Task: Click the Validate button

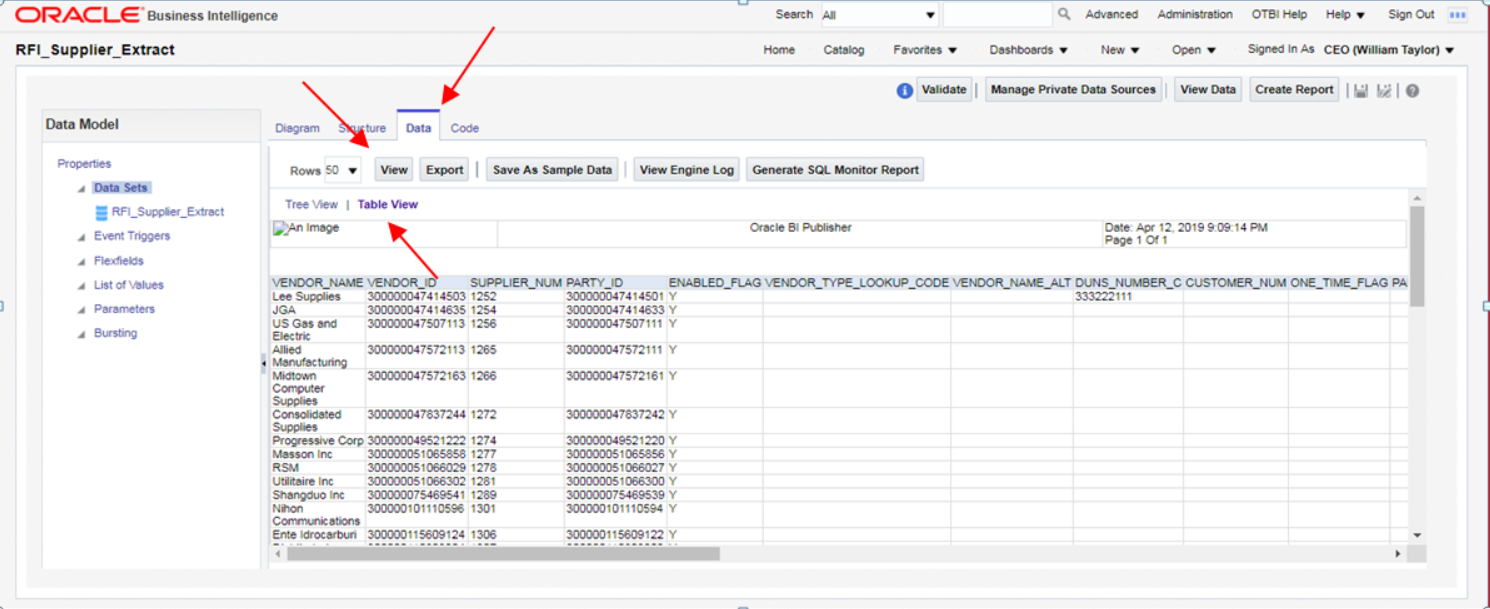Action: (x=944, y=90)
